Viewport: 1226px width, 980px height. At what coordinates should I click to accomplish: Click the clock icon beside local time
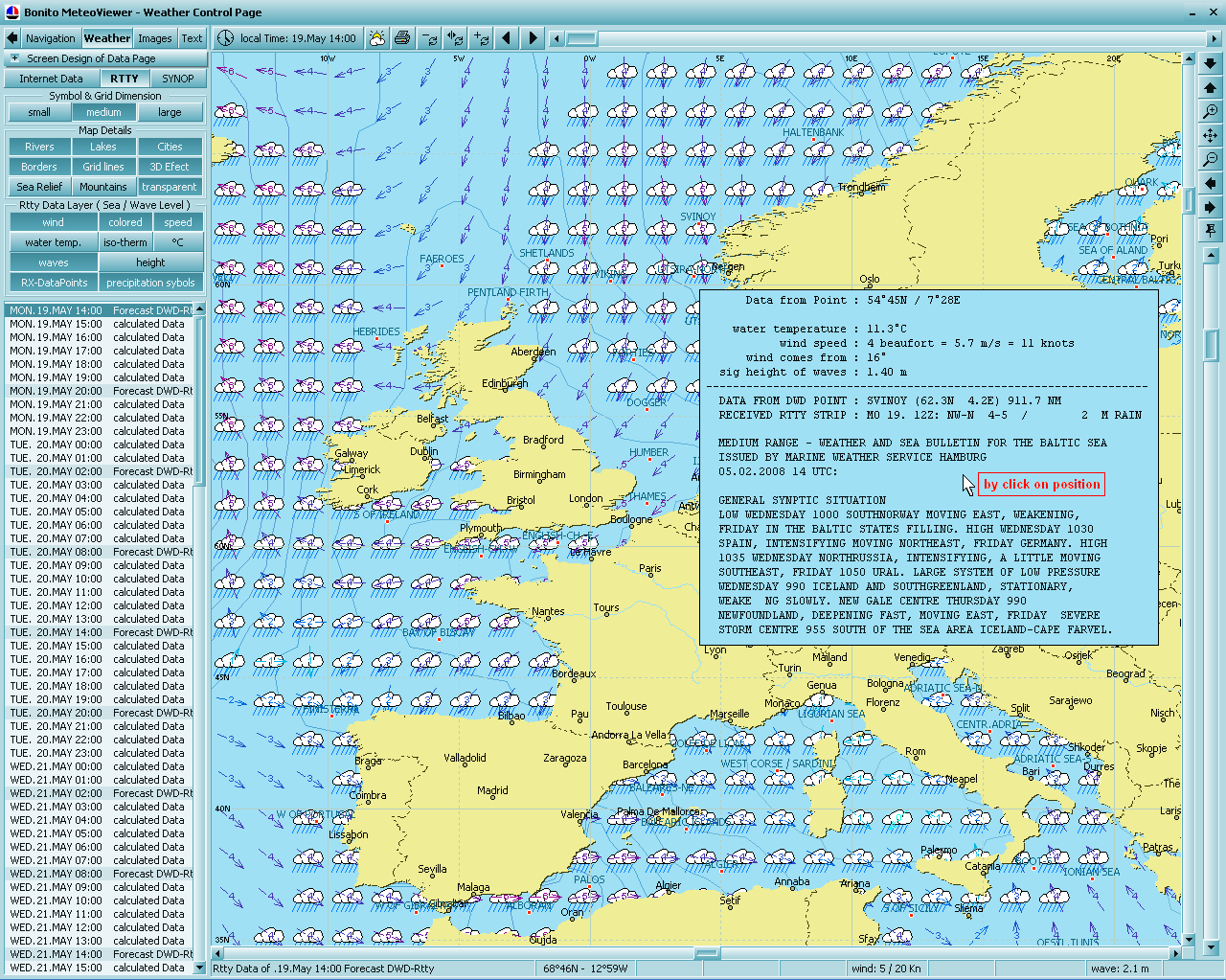point(225,38)
